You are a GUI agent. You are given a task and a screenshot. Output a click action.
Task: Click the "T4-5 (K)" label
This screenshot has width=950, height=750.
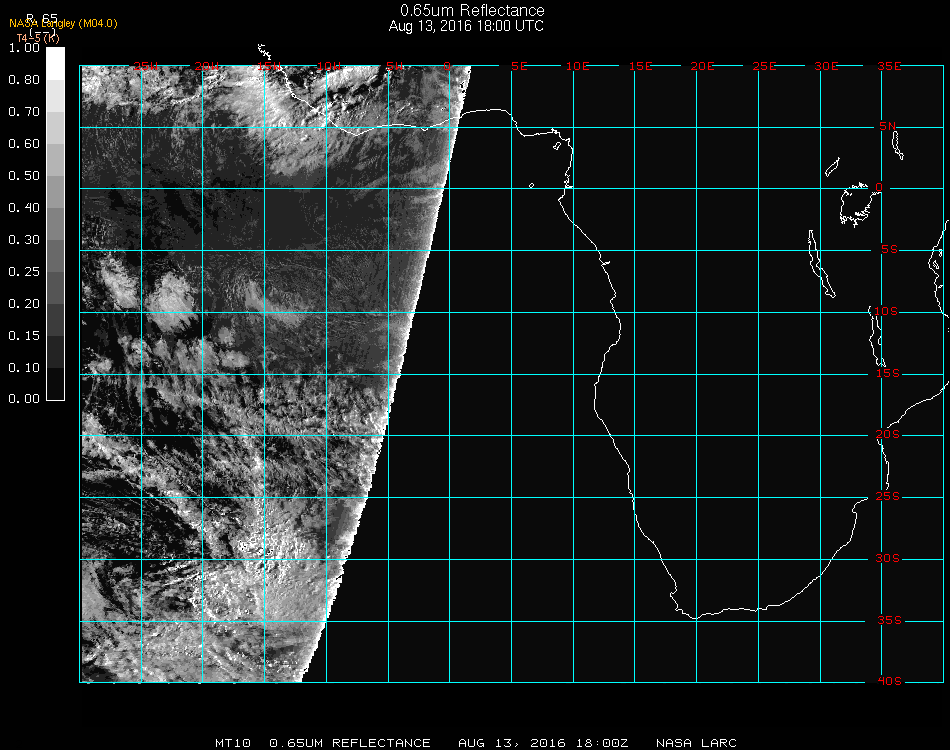click(38, 38)
